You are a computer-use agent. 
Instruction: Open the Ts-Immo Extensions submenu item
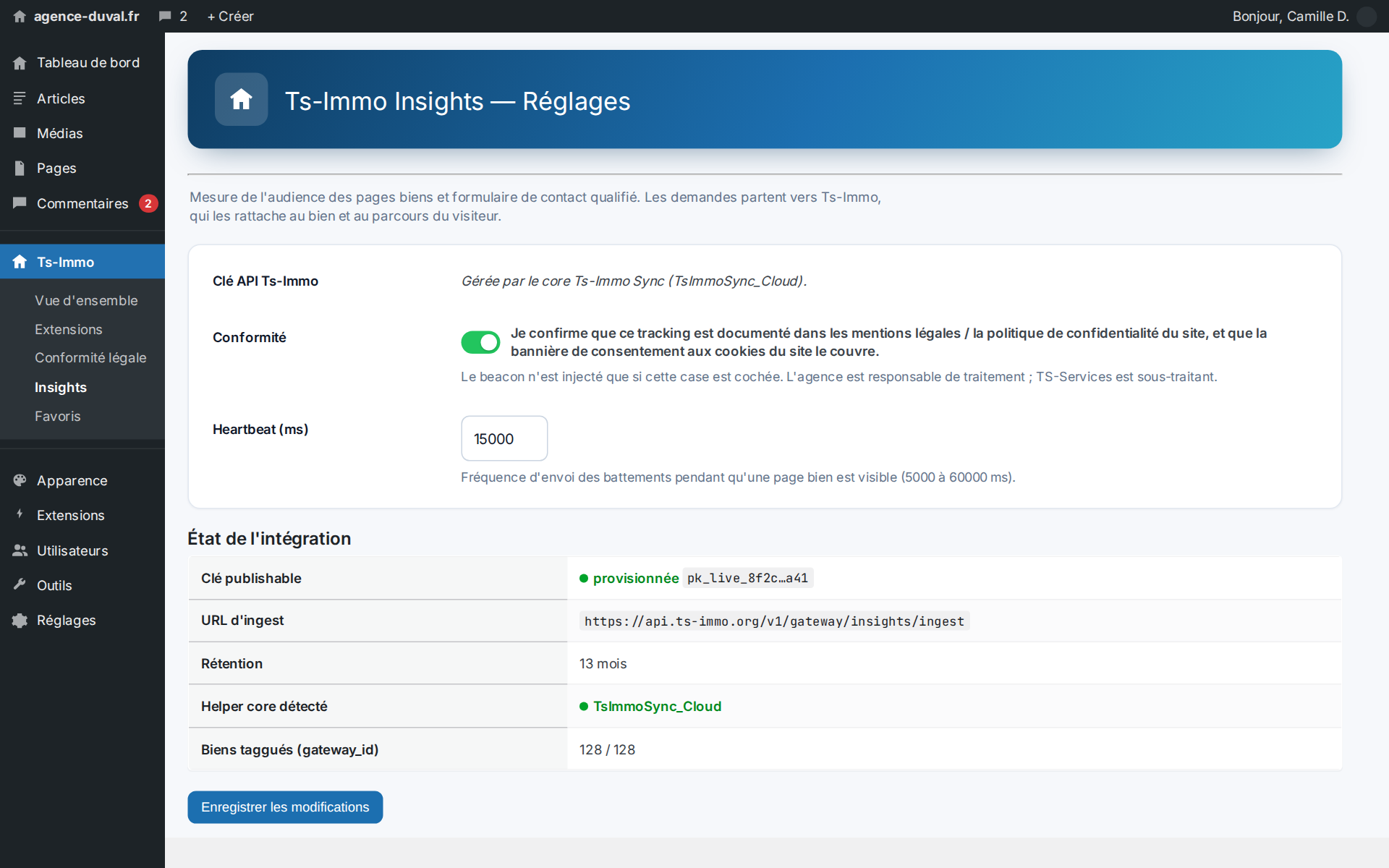point(69,329)
